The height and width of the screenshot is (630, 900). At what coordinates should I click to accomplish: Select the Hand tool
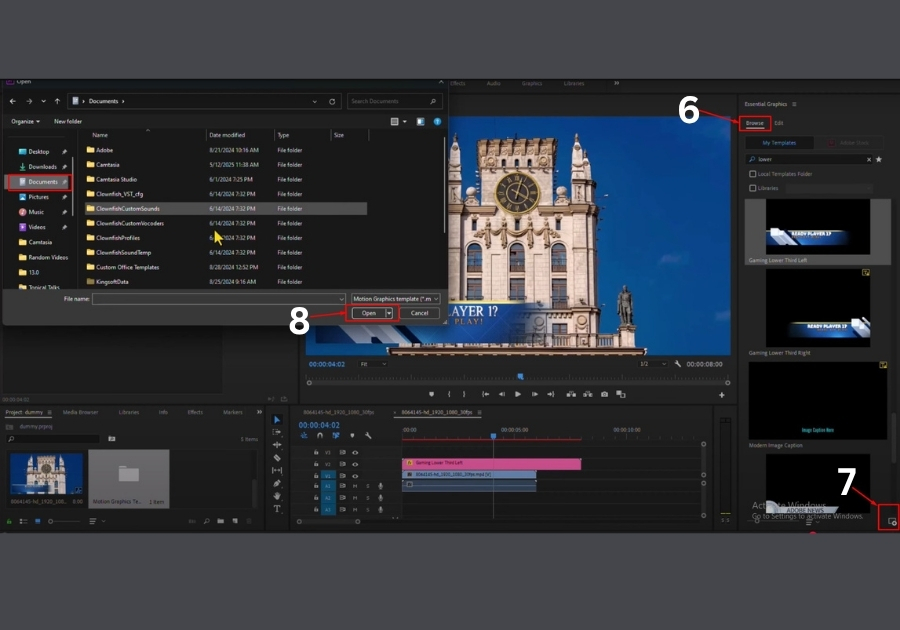coord(277,496)
